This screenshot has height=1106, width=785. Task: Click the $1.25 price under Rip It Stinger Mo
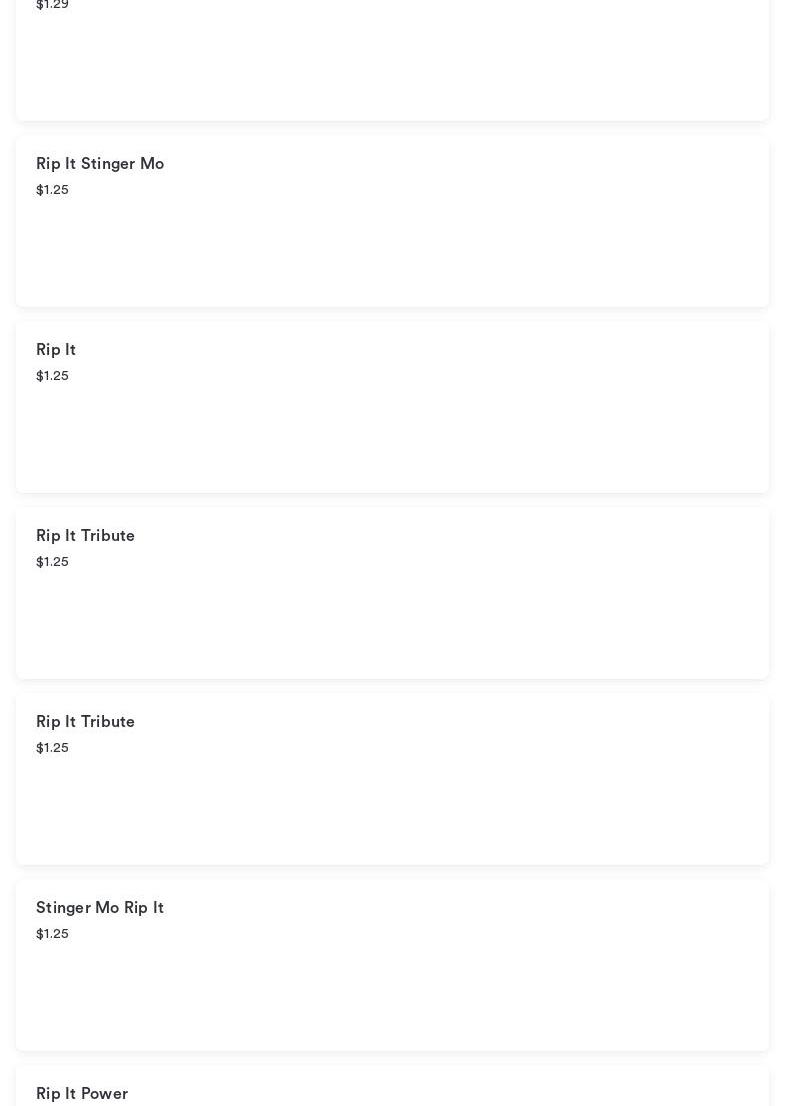tap(52, 190)
